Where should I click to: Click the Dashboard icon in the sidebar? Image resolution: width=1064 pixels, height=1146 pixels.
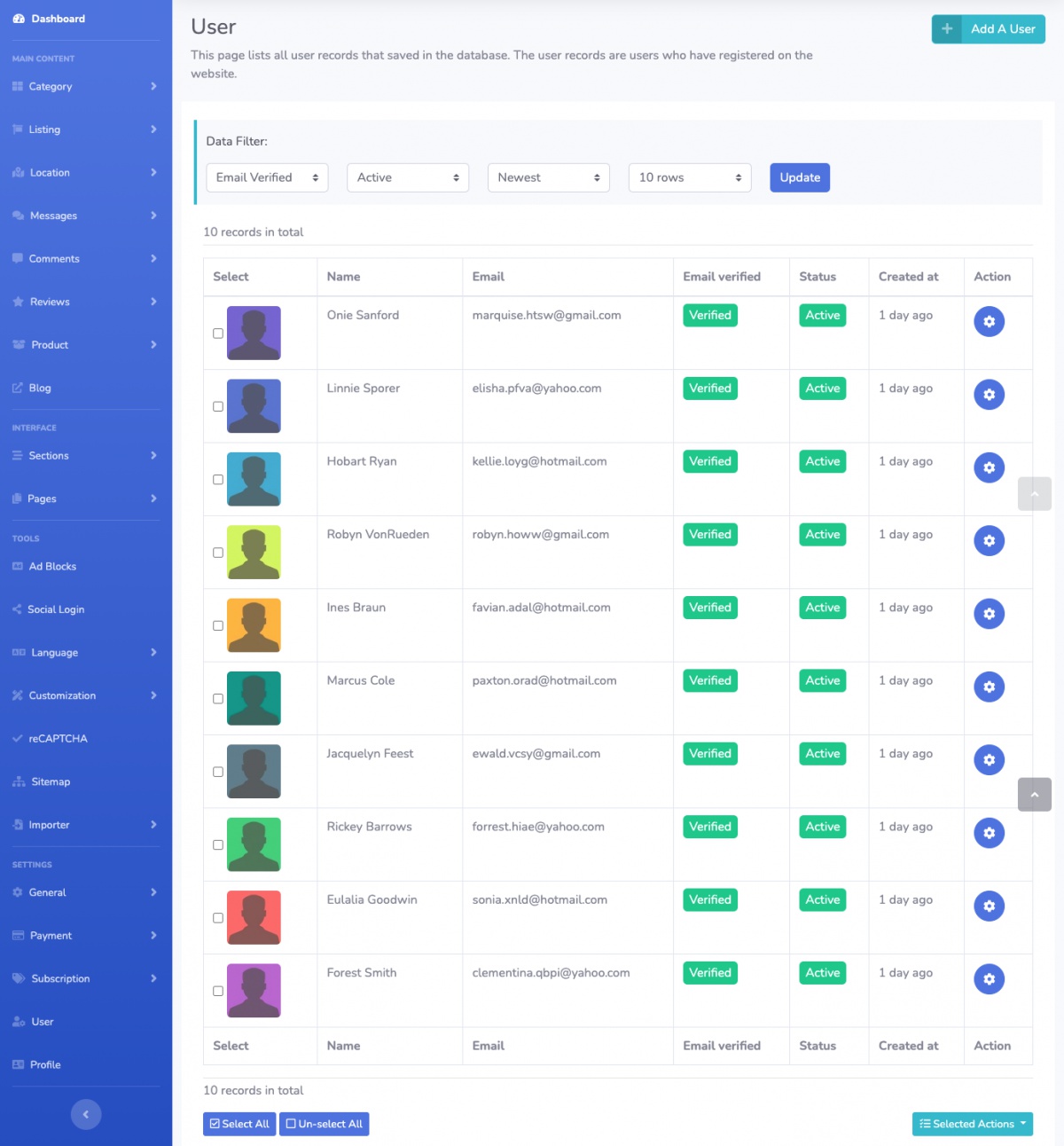click(19, 19)
